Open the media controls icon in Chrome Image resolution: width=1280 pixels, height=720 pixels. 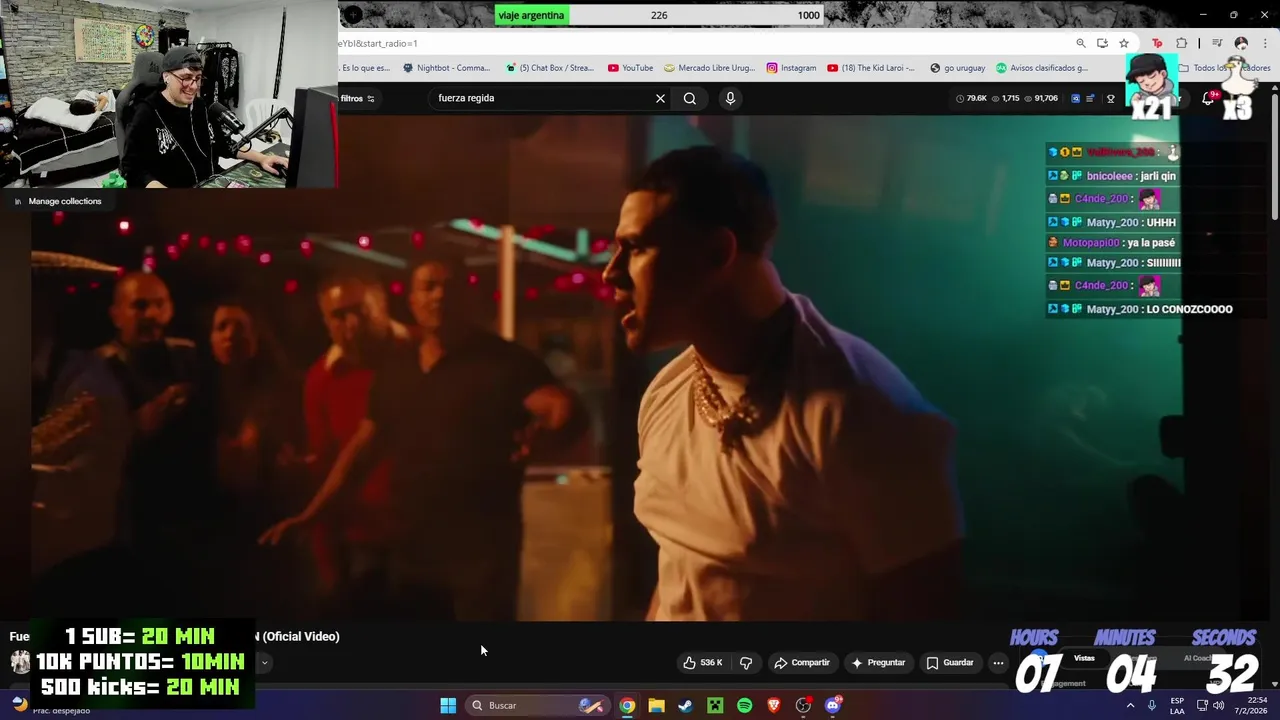pyautogui.click(x=1217, y=43)
